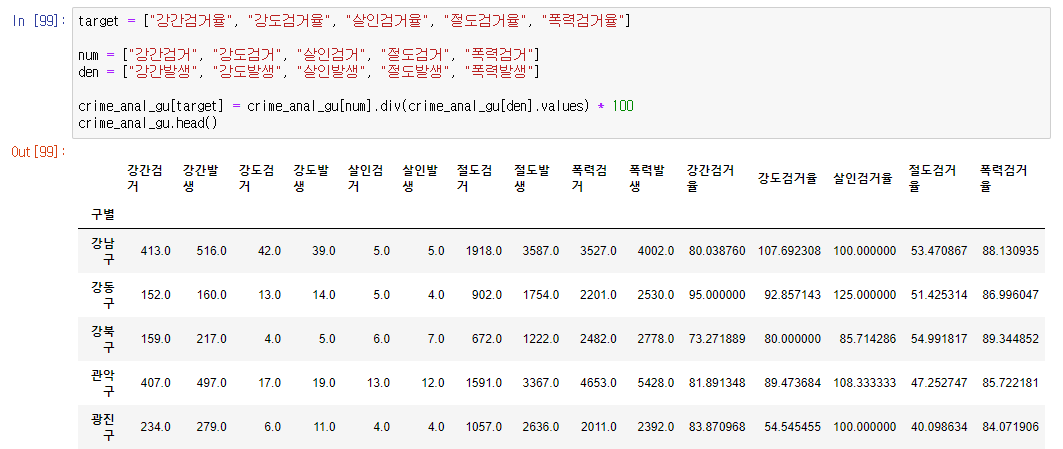The width and height of the screenshot is (1063, 449).
Task: Click the 살인발생 column header
Action: tap(420, 178)
